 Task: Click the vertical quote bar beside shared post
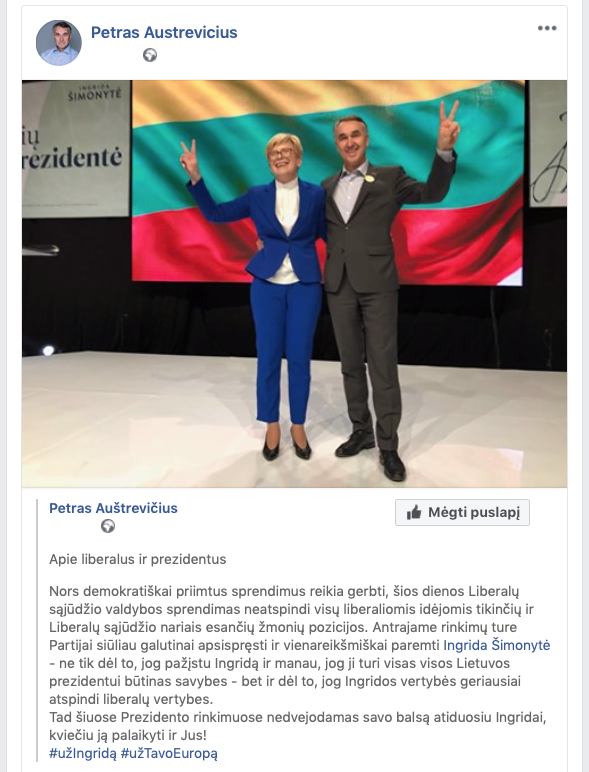[37, 630]
